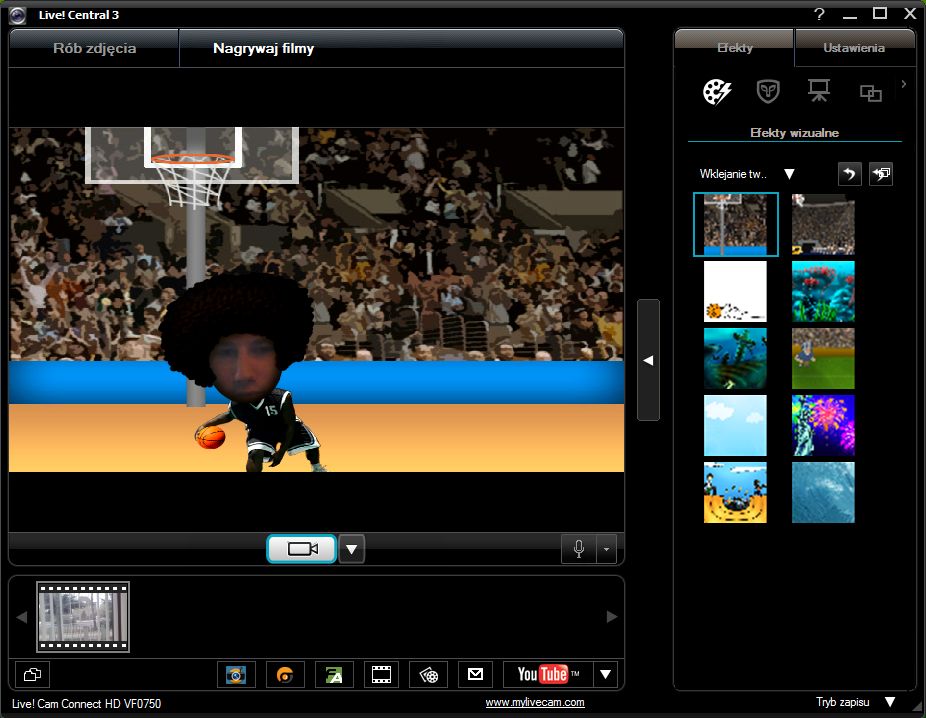The width and height of the screenshot is (926, 718).
Task: Click the film reel movie maker icon
Action: [x=428, y=674]
